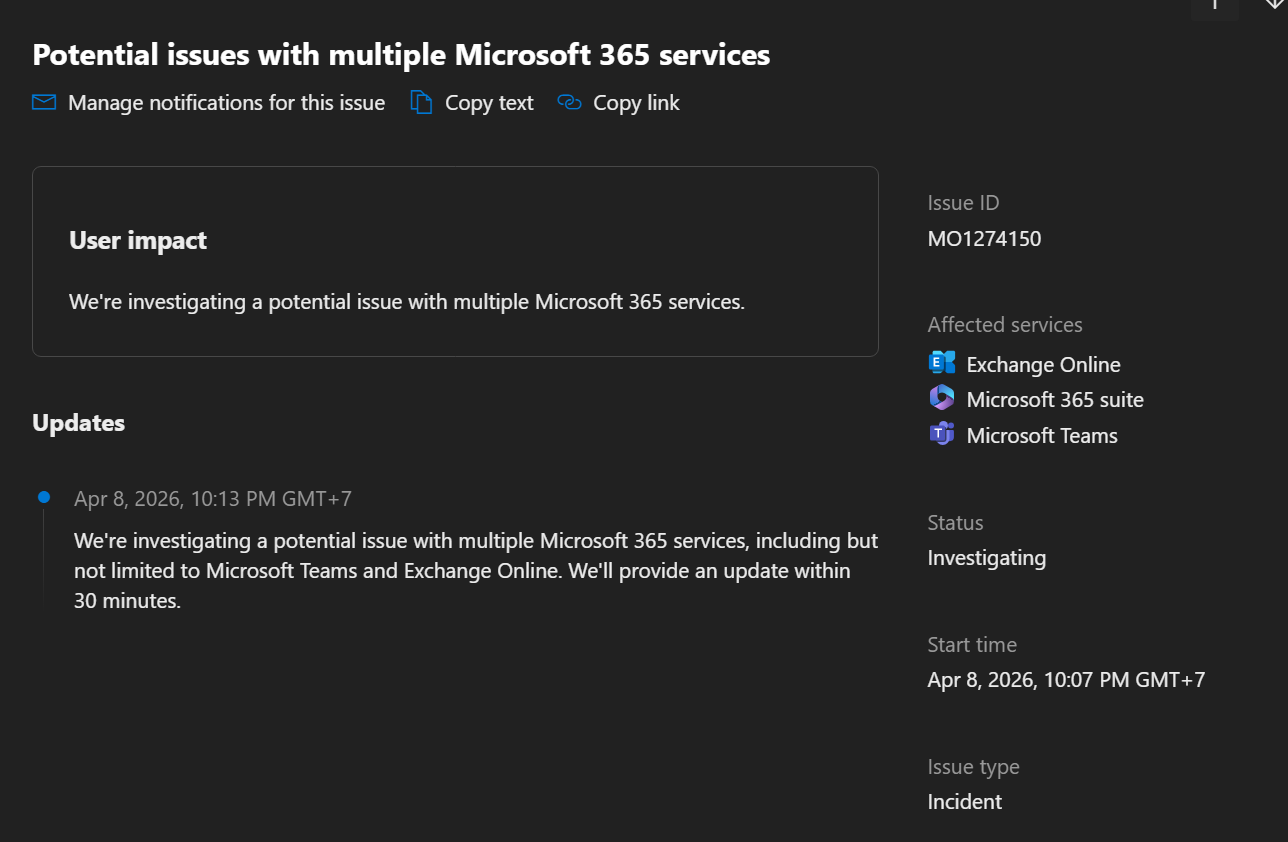
Task: Click the Microsoft Teams service icon
Action: coord(942,434)
